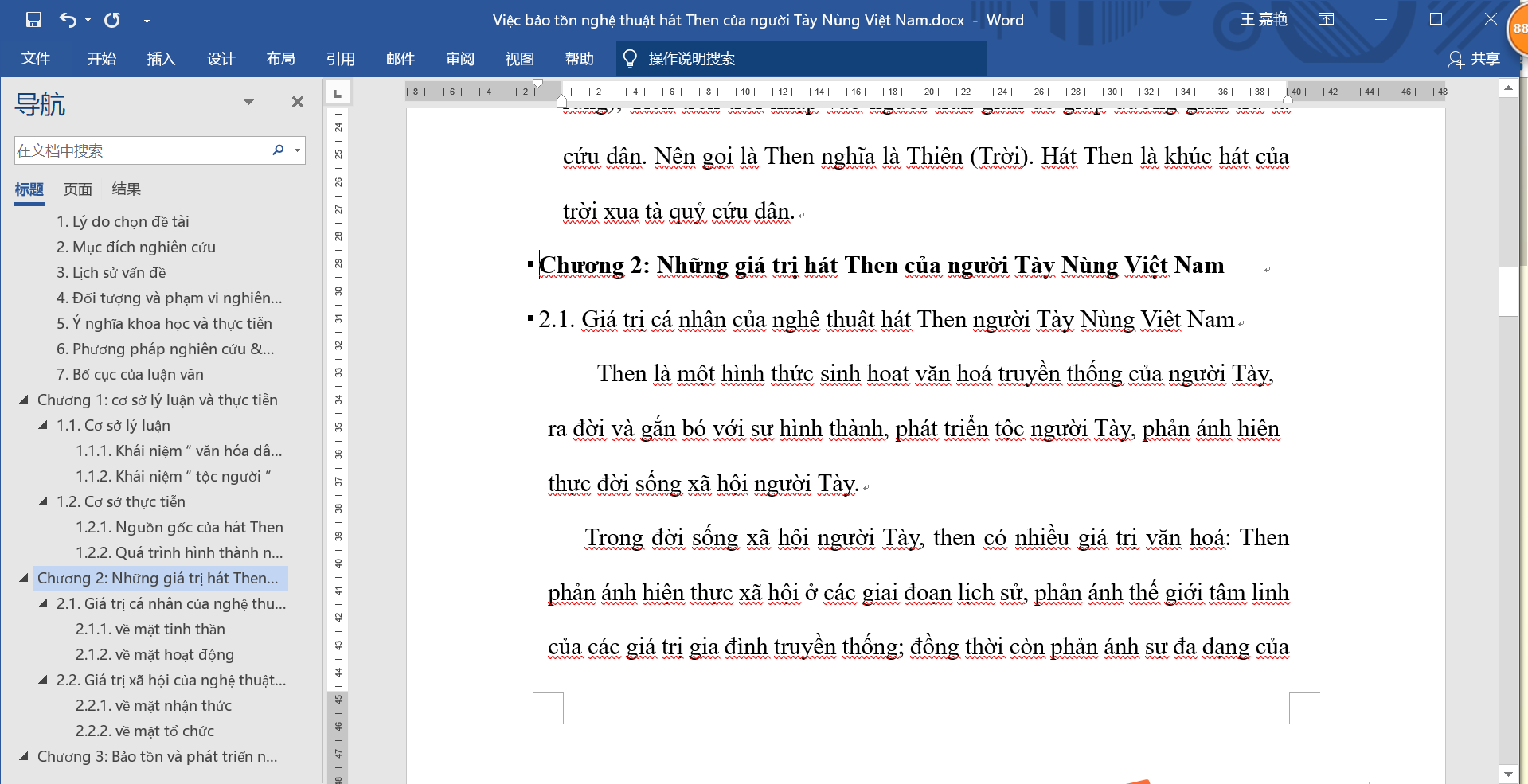Go to heading 3. Lịch sử vấn đề
Screen dimensions: 1528x784
[x=111, y=272]
